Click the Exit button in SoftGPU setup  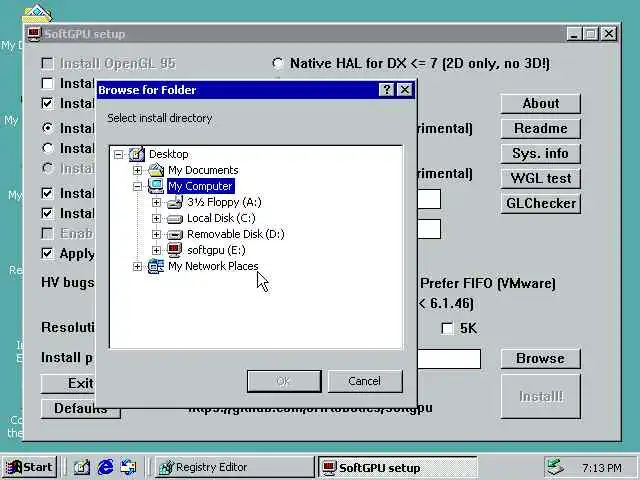[x=69, y=384]
